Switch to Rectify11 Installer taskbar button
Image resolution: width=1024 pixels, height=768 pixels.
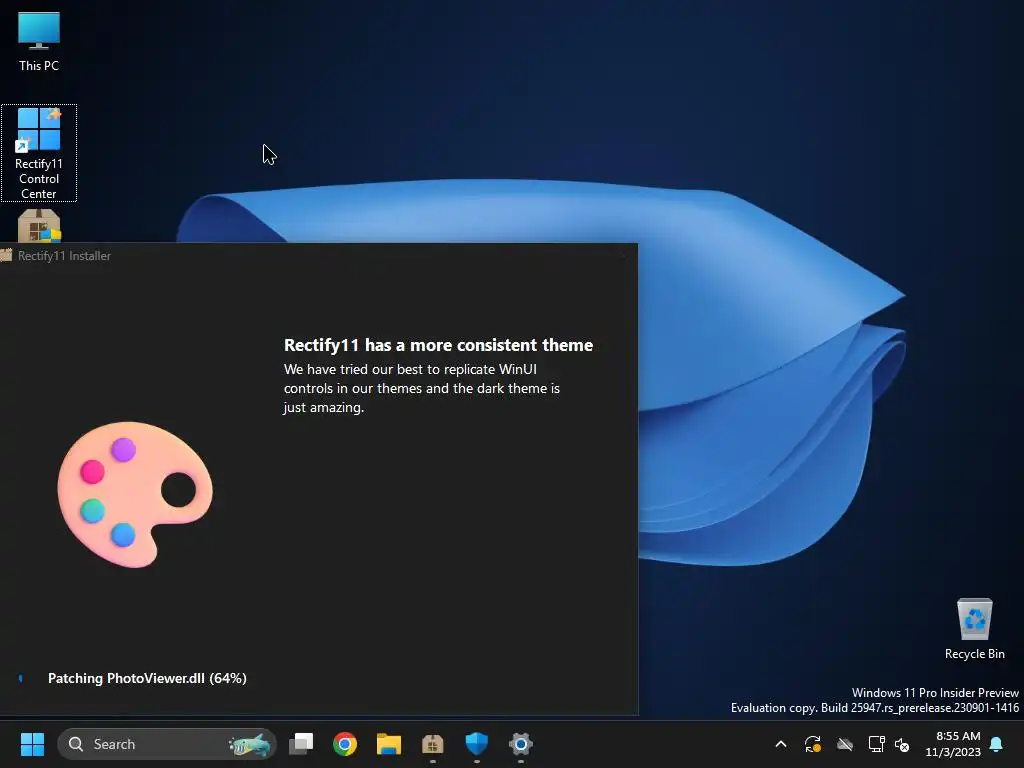[x=432, y=744]
